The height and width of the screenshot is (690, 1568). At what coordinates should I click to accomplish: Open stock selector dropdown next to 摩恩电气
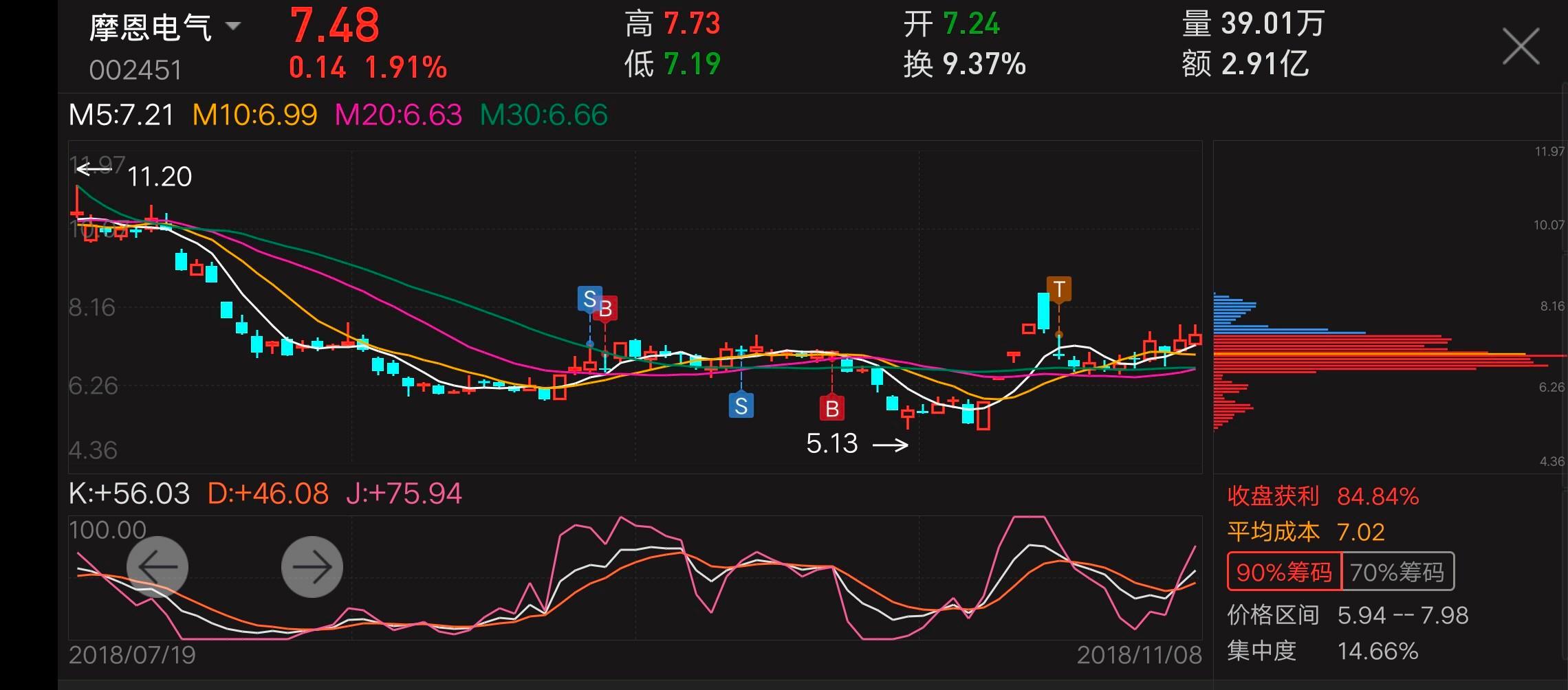click(233, 26)
